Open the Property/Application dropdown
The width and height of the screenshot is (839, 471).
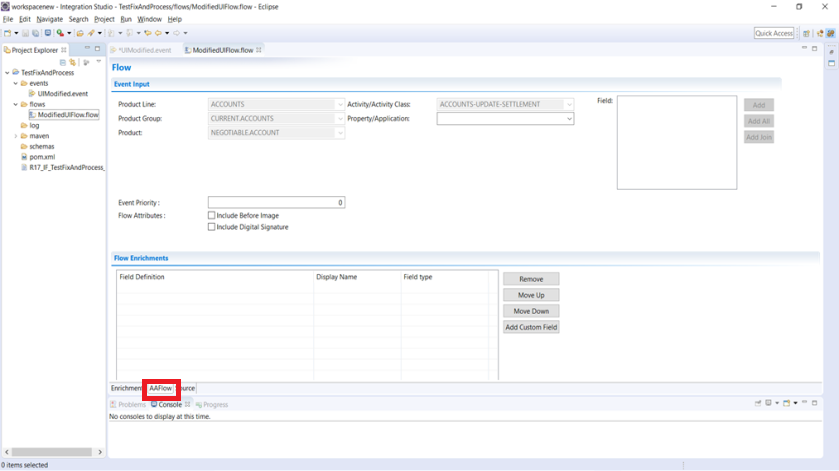click(x=505, y=119)
